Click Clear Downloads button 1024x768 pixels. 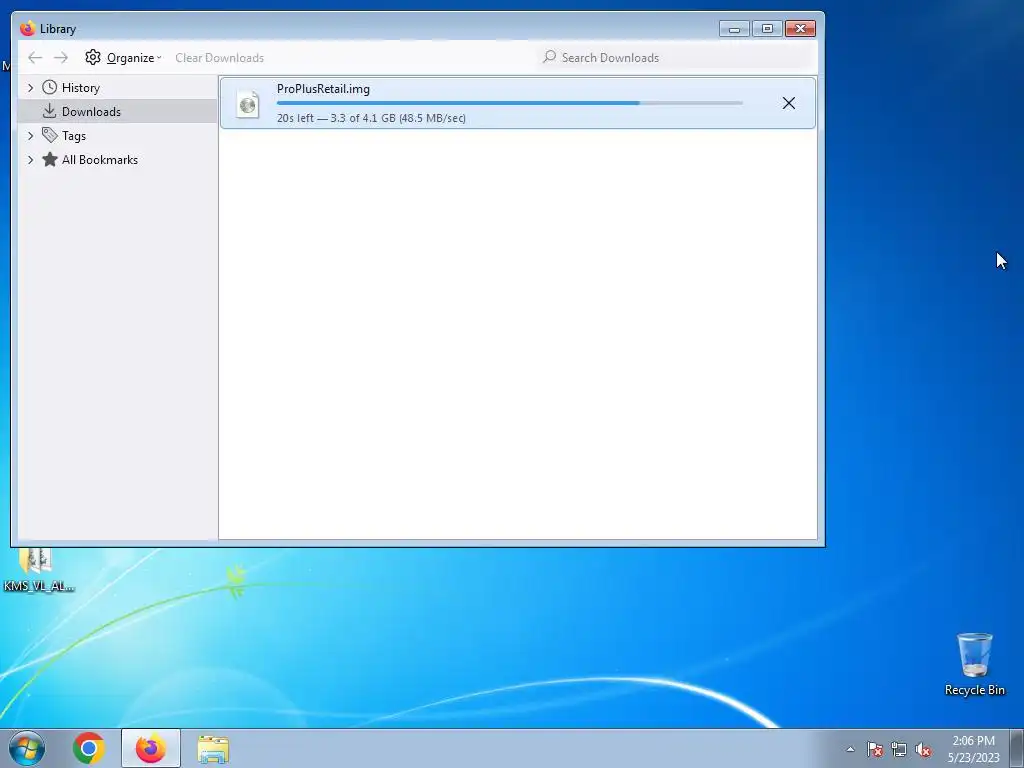219,57
